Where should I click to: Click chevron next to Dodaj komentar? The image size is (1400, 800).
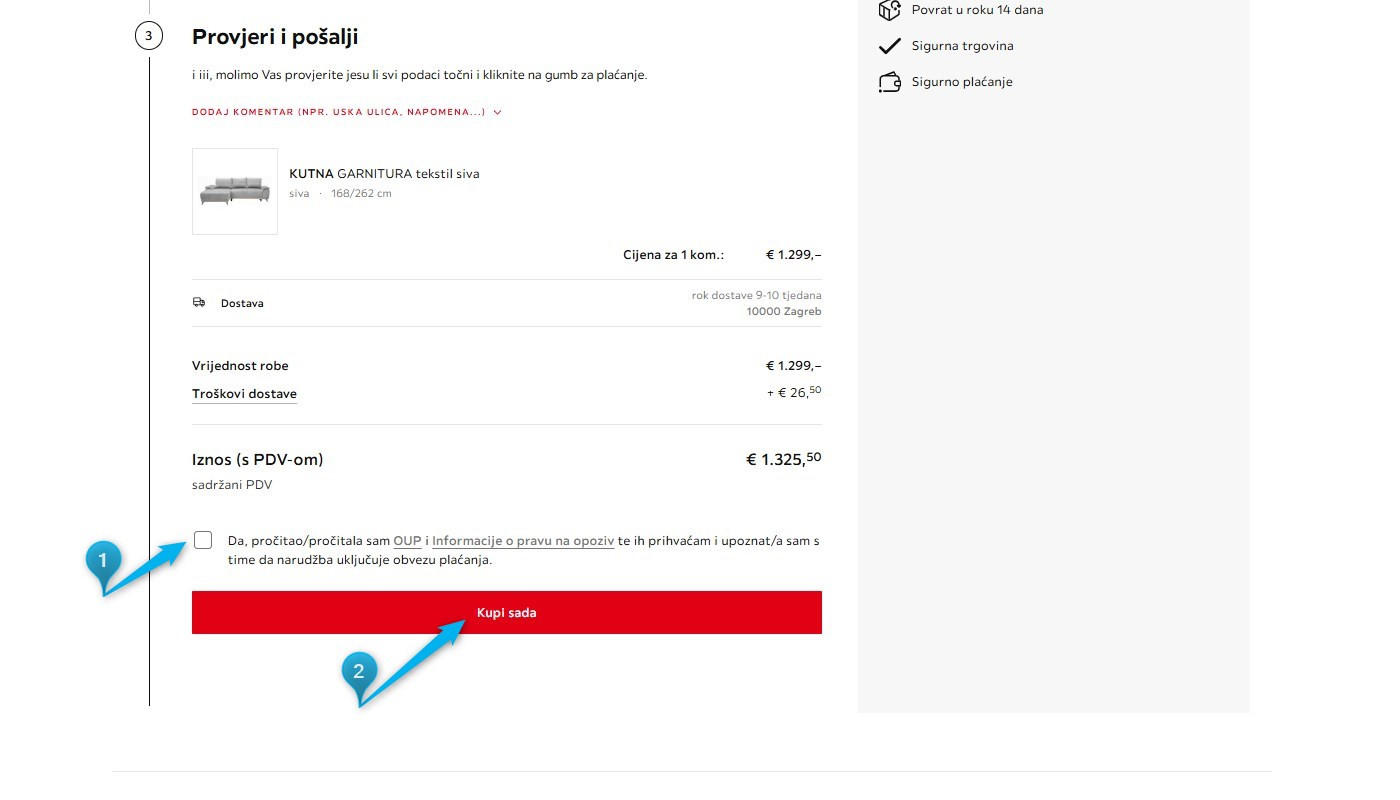coord(497,112)
